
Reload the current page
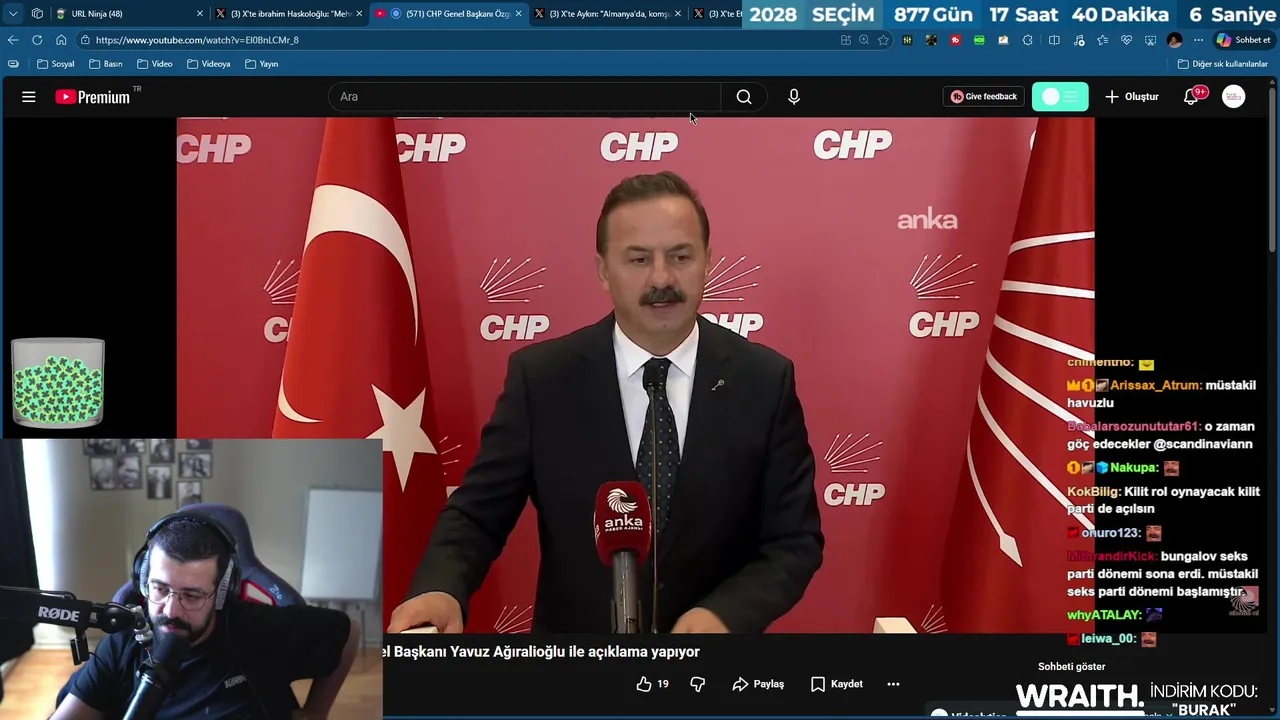[x=37, y=40]
